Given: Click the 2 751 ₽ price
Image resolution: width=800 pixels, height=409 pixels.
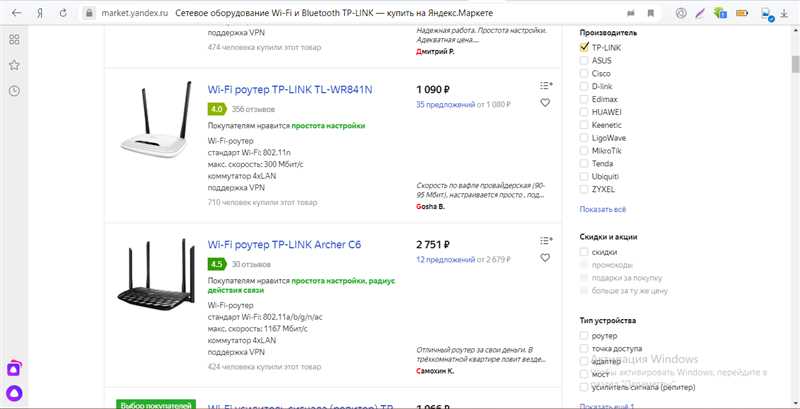Looking at the screenshot, I should (433, 245).
